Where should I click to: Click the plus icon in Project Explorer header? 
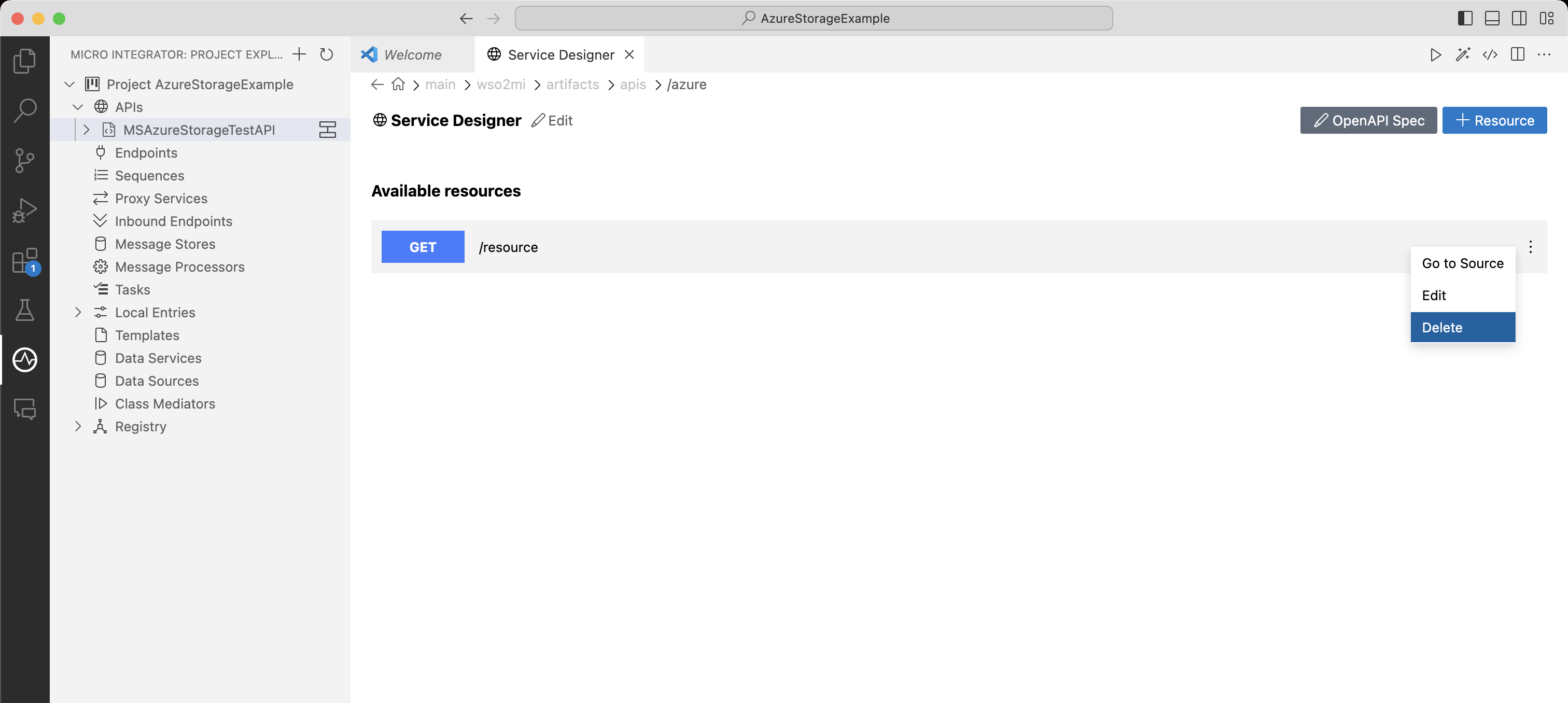pyautogui.click(x=299, y=54)
